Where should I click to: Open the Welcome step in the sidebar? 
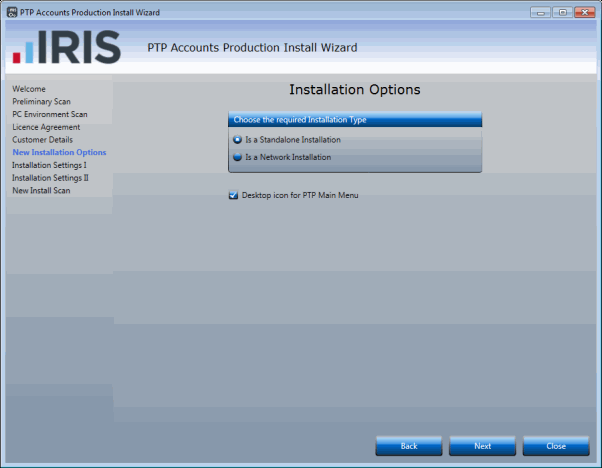pos(29,89)
